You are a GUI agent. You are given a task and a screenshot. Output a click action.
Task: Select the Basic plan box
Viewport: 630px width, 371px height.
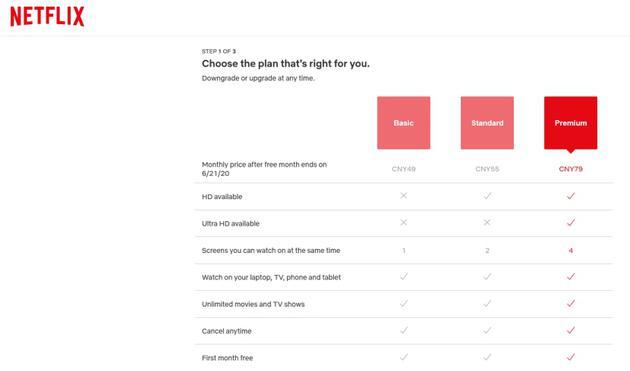[x=403, y=123]
